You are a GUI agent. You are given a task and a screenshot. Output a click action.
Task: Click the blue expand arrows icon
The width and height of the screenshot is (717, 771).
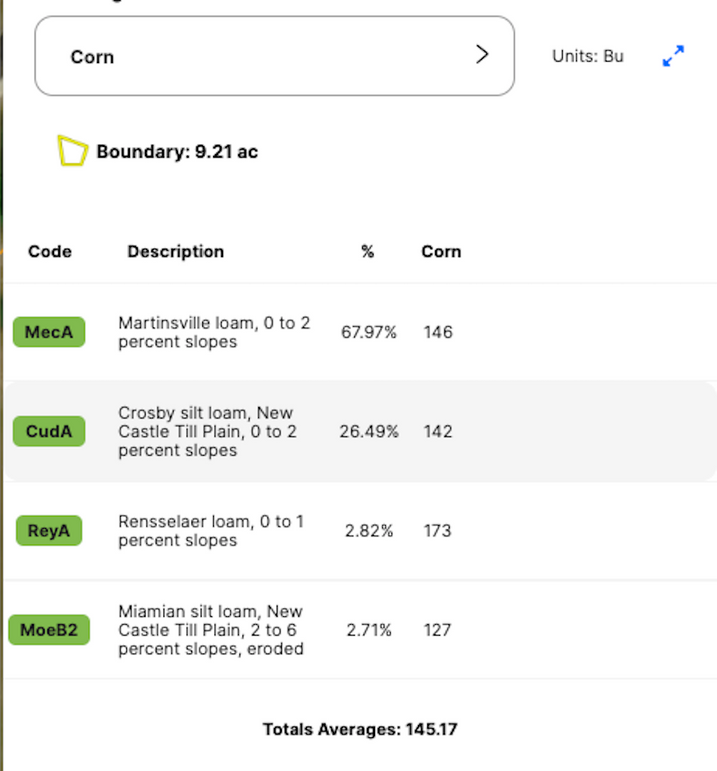673,57
